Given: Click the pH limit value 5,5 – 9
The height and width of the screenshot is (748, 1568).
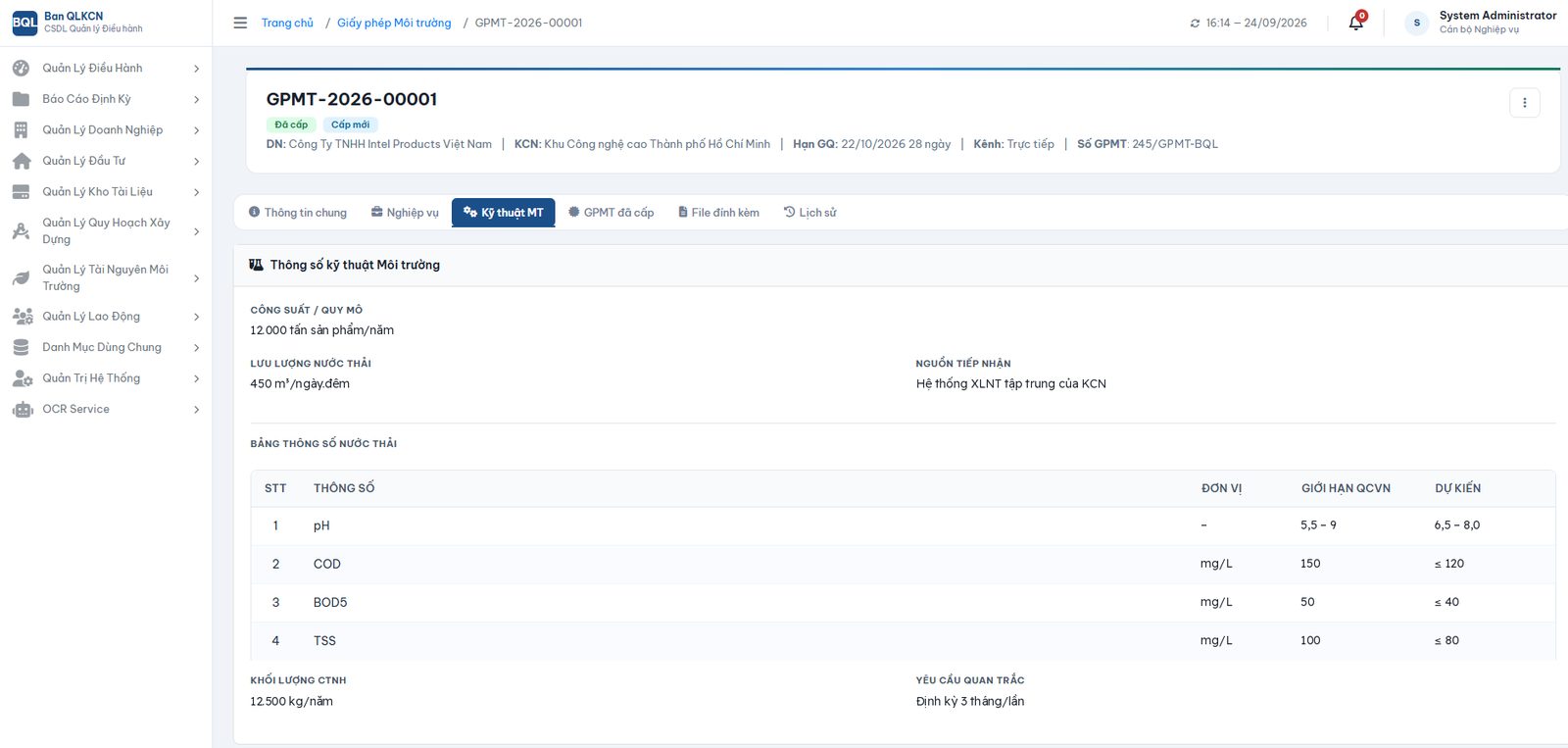Looking at the screenshot, I should pos(1318,525).
